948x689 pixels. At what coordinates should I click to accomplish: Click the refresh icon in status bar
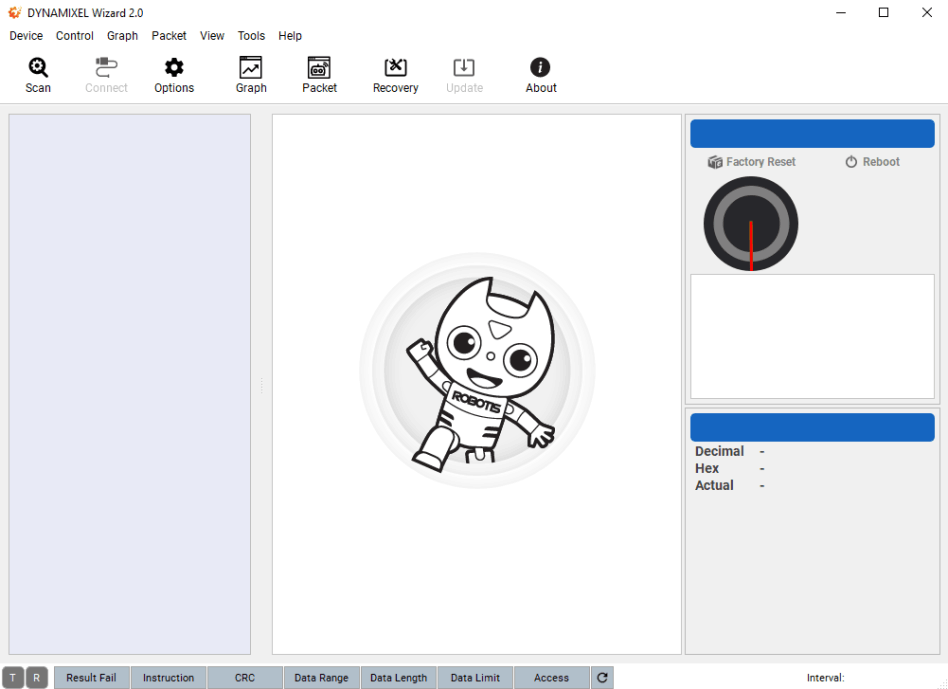pyautogui.click(x=602, y=677)
